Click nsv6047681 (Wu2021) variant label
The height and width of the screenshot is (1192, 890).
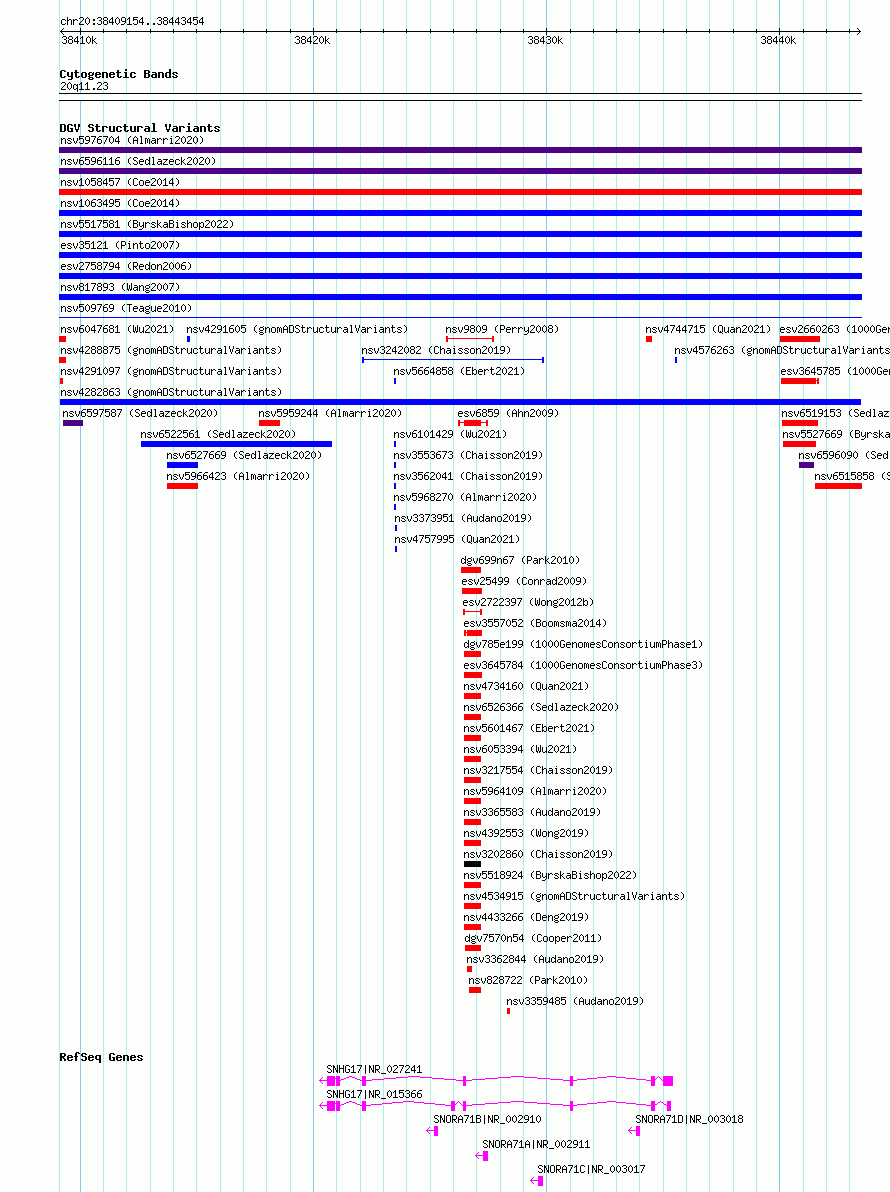(116, 329)
